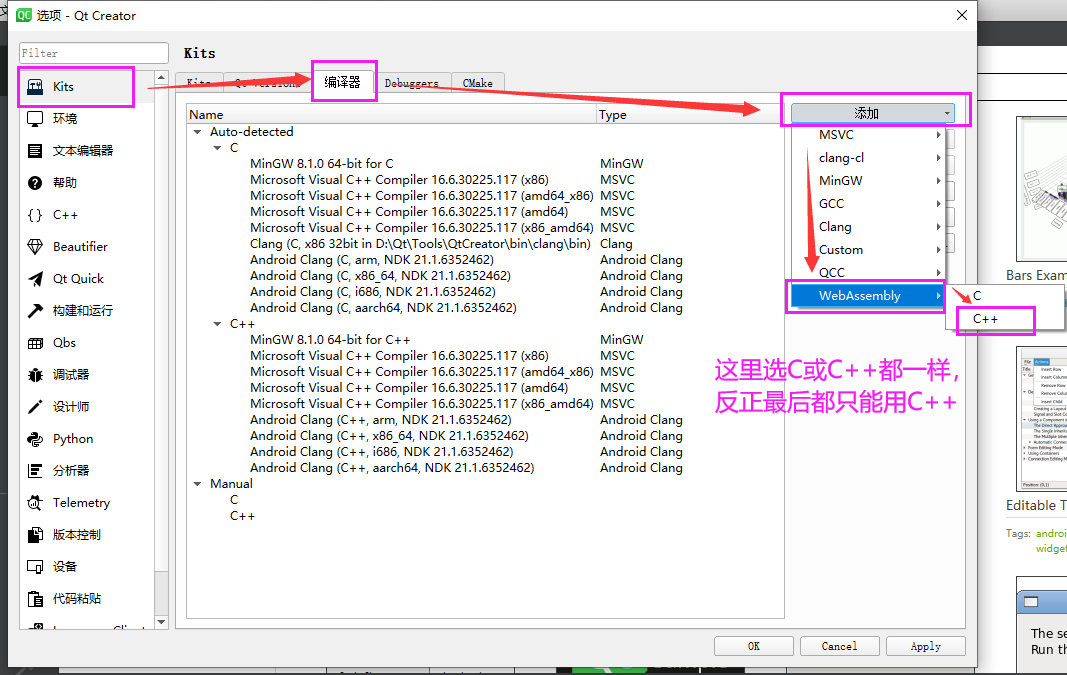Open the 调试器 settings category

pyautogui.click(x=64, y=374)
